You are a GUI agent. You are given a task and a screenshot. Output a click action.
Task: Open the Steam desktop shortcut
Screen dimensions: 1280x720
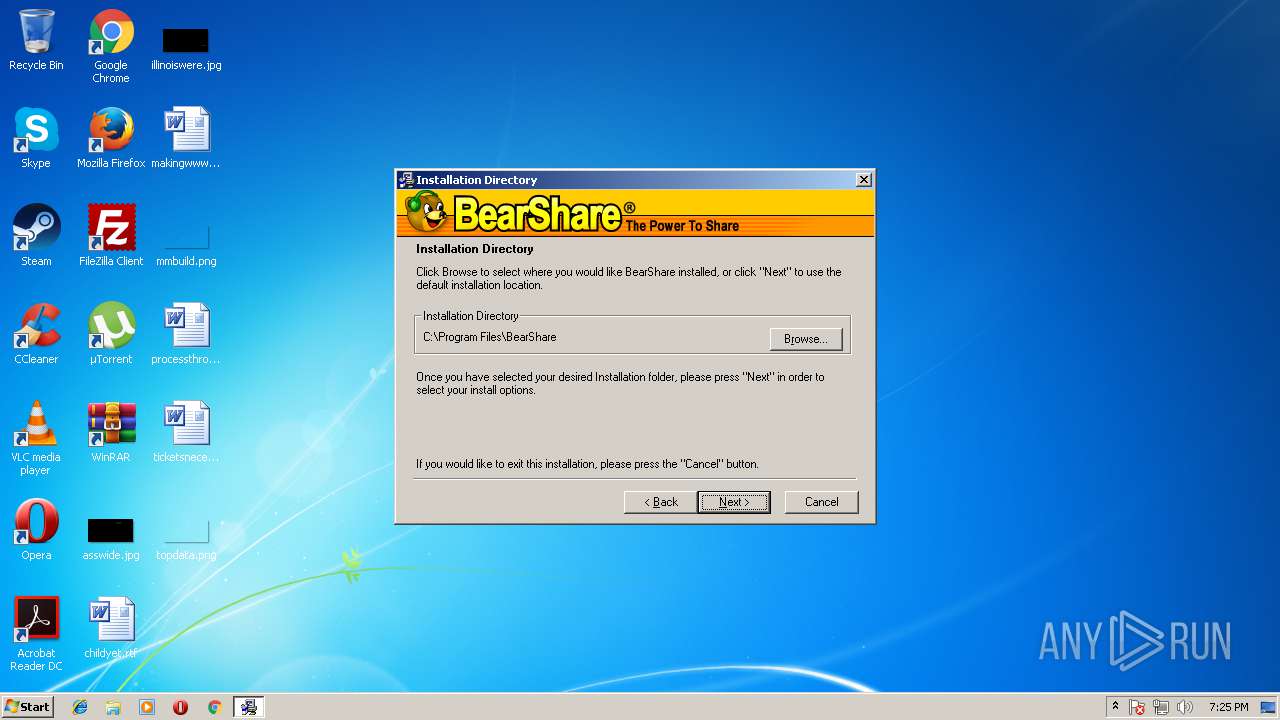(36, 236)
